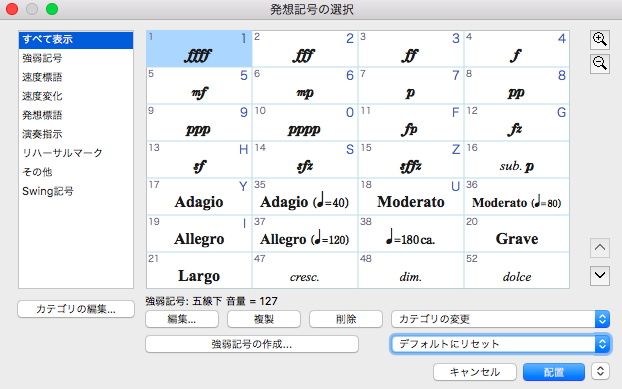Select the sffz dynamic in cell 15

point(411,160)
